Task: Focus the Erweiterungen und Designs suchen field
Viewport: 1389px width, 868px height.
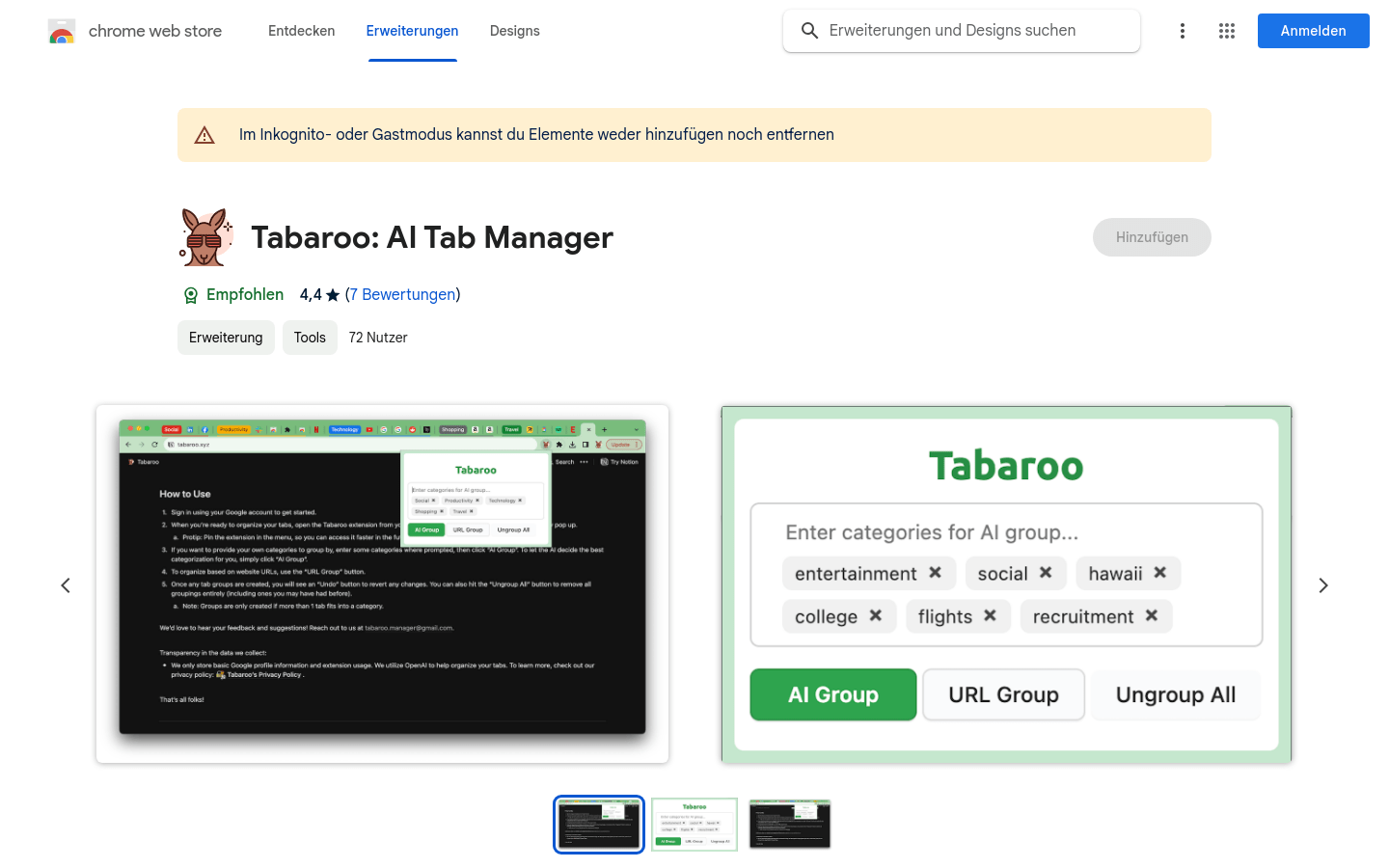Action: point(962,31)
